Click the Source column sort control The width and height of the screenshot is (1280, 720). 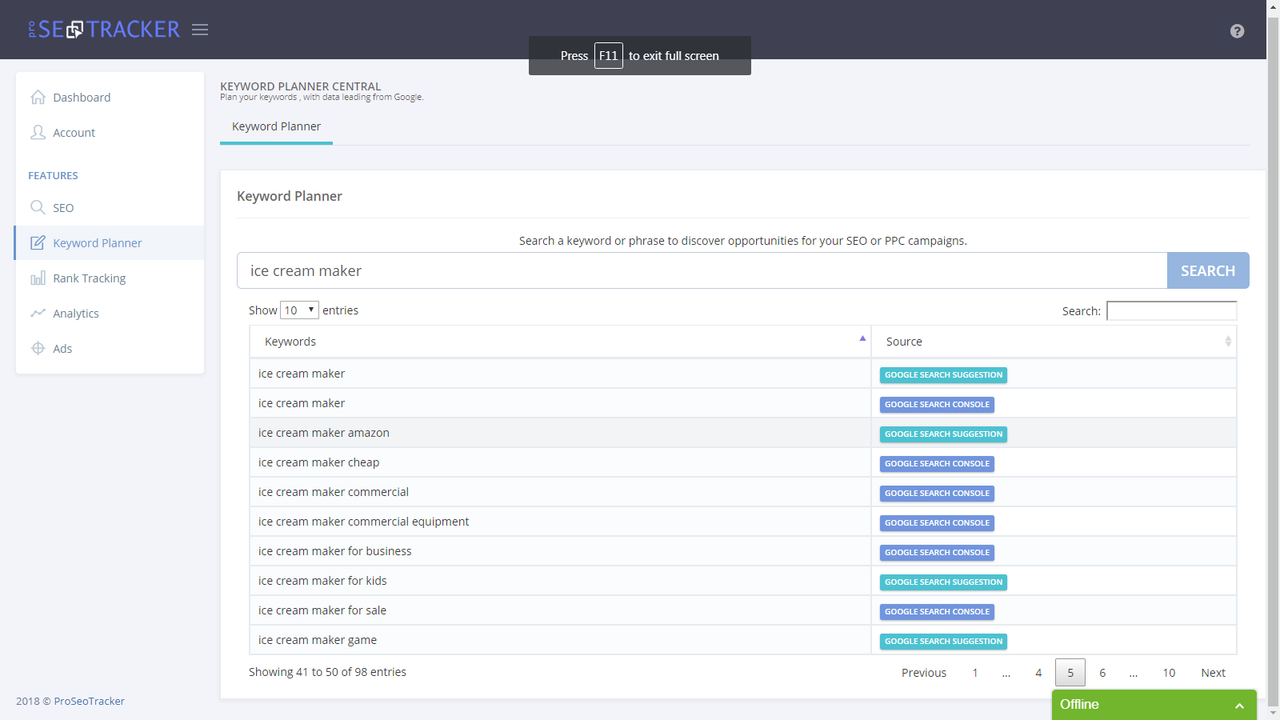coord(1227,341)
